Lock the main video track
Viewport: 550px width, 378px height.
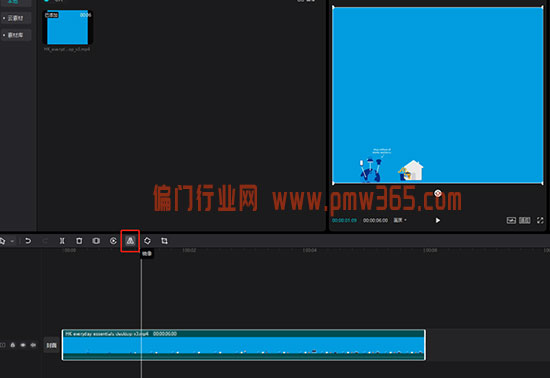tap(13, 345)
